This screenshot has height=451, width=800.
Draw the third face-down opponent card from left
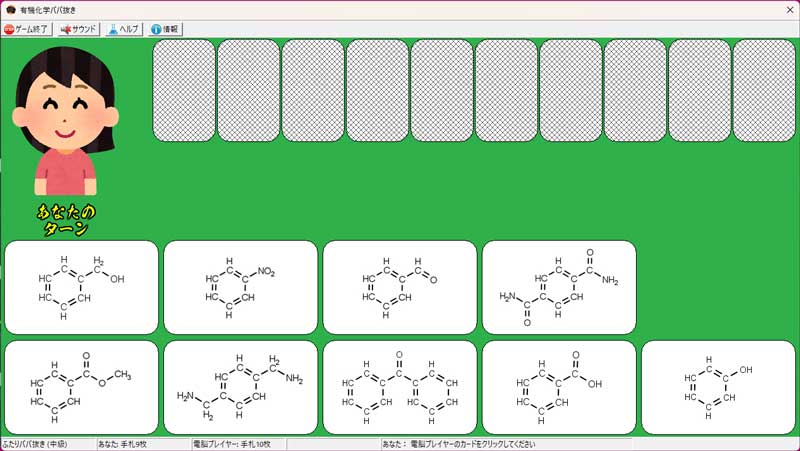click(313, 90)
